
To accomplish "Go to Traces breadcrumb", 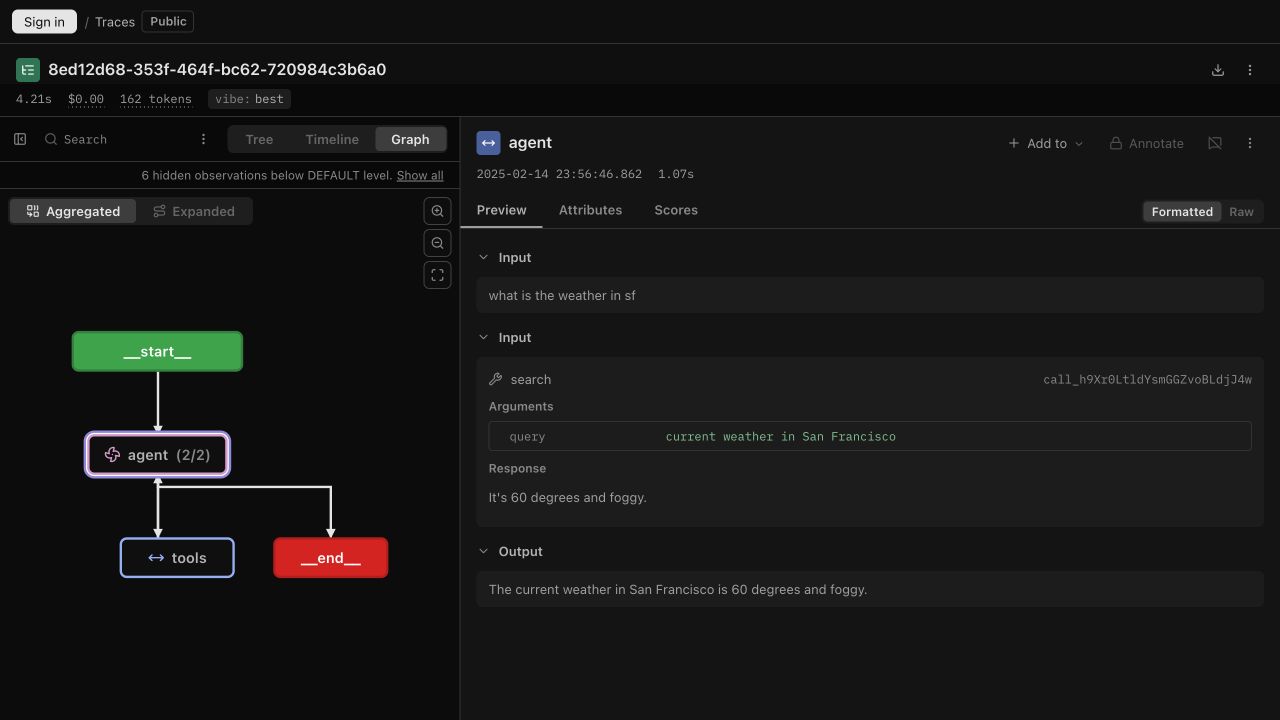I will (115, 21).
